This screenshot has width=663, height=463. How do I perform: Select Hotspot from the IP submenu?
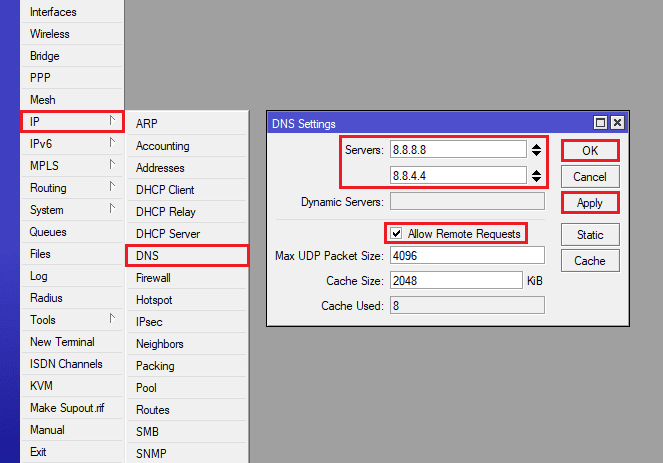tap(187, 300)
